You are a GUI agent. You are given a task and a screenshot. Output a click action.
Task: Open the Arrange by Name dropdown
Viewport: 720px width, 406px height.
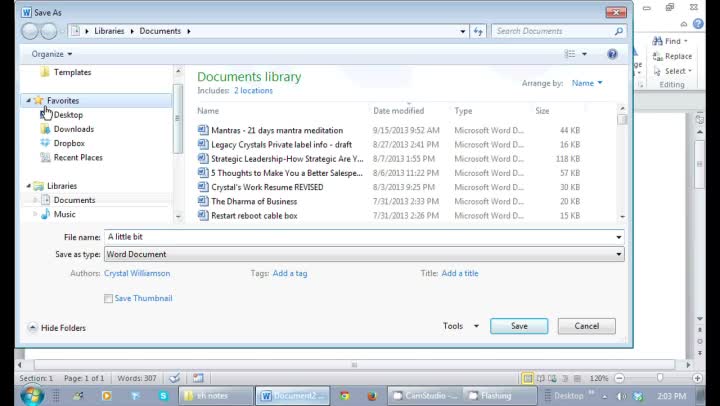click(x=587, y=83)
